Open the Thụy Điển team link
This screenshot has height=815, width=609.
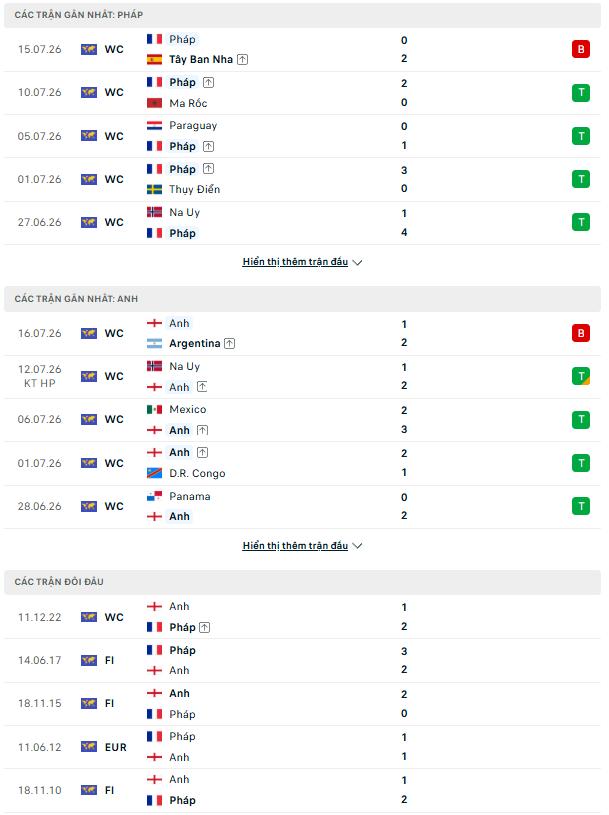[194, 189]
